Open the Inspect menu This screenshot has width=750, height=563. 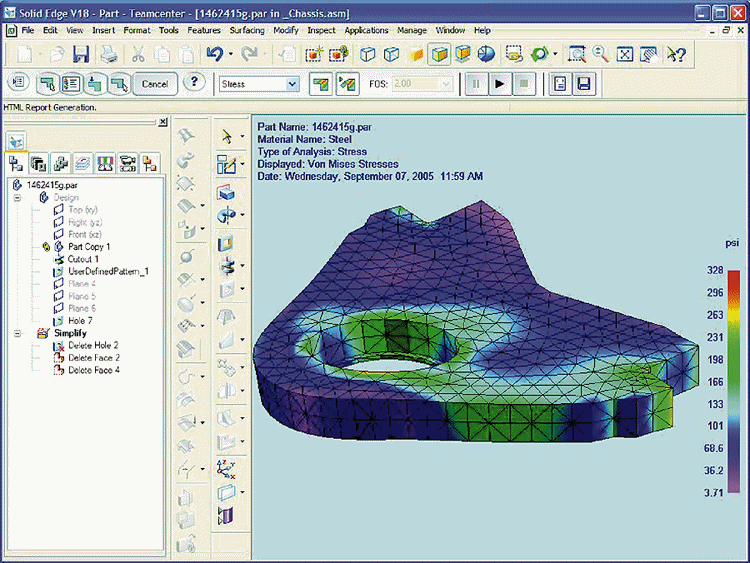point(321,30)
